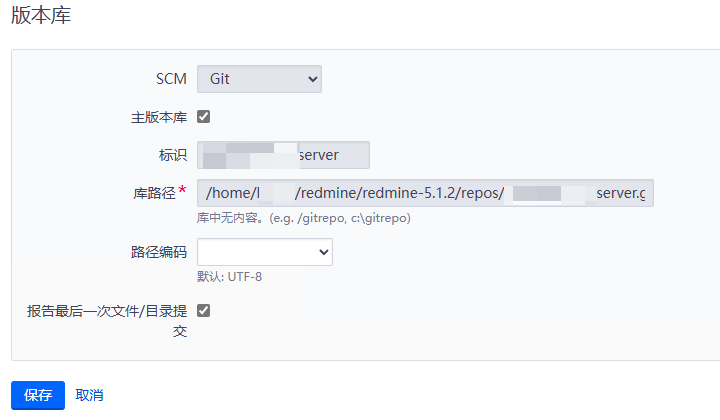
Task: Click the 标识 label text
Action: point(173,155)
